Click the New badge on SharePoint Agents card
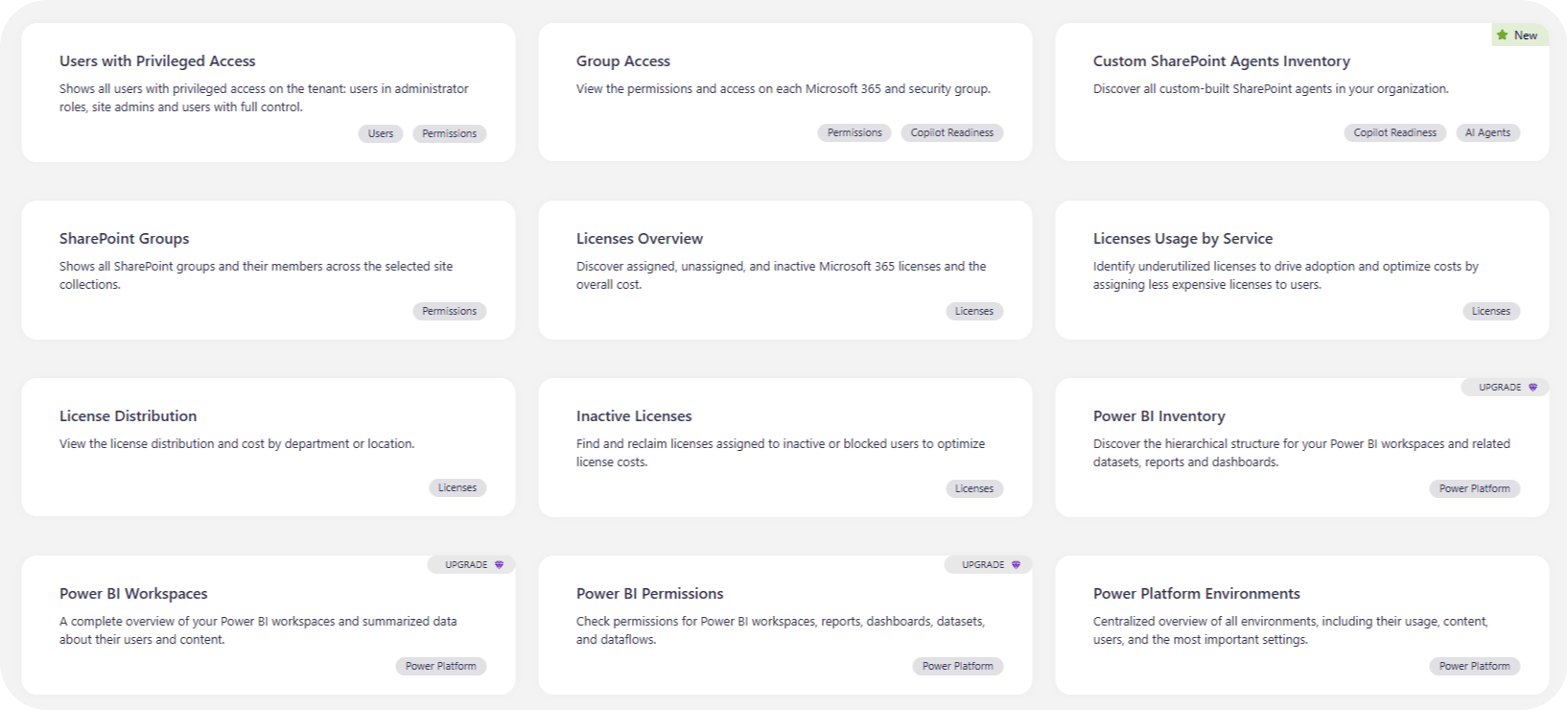The image size is (1568, 710). coord(1520,35)
